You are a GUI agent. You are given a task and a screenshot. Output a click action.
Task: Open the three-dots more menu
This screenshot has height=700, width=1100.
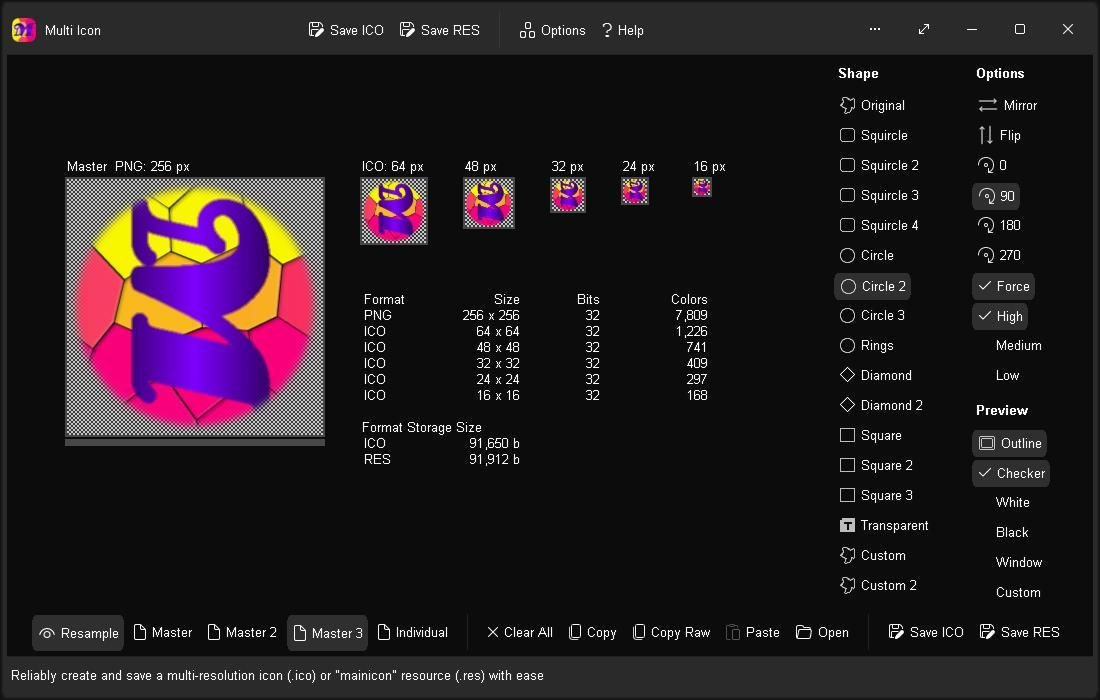875,29
